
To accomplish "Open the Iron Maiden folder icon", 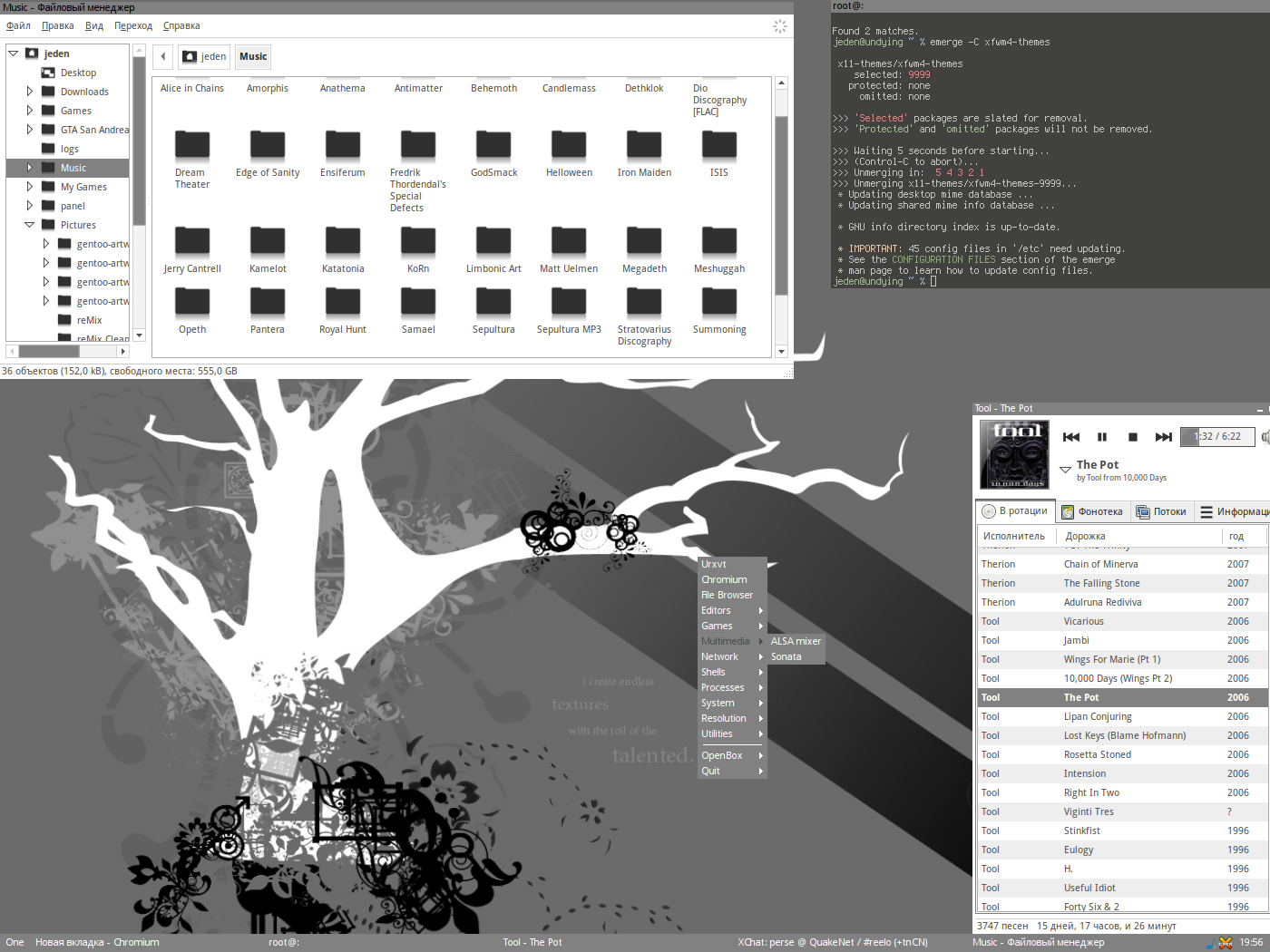I will coord(644,145).
